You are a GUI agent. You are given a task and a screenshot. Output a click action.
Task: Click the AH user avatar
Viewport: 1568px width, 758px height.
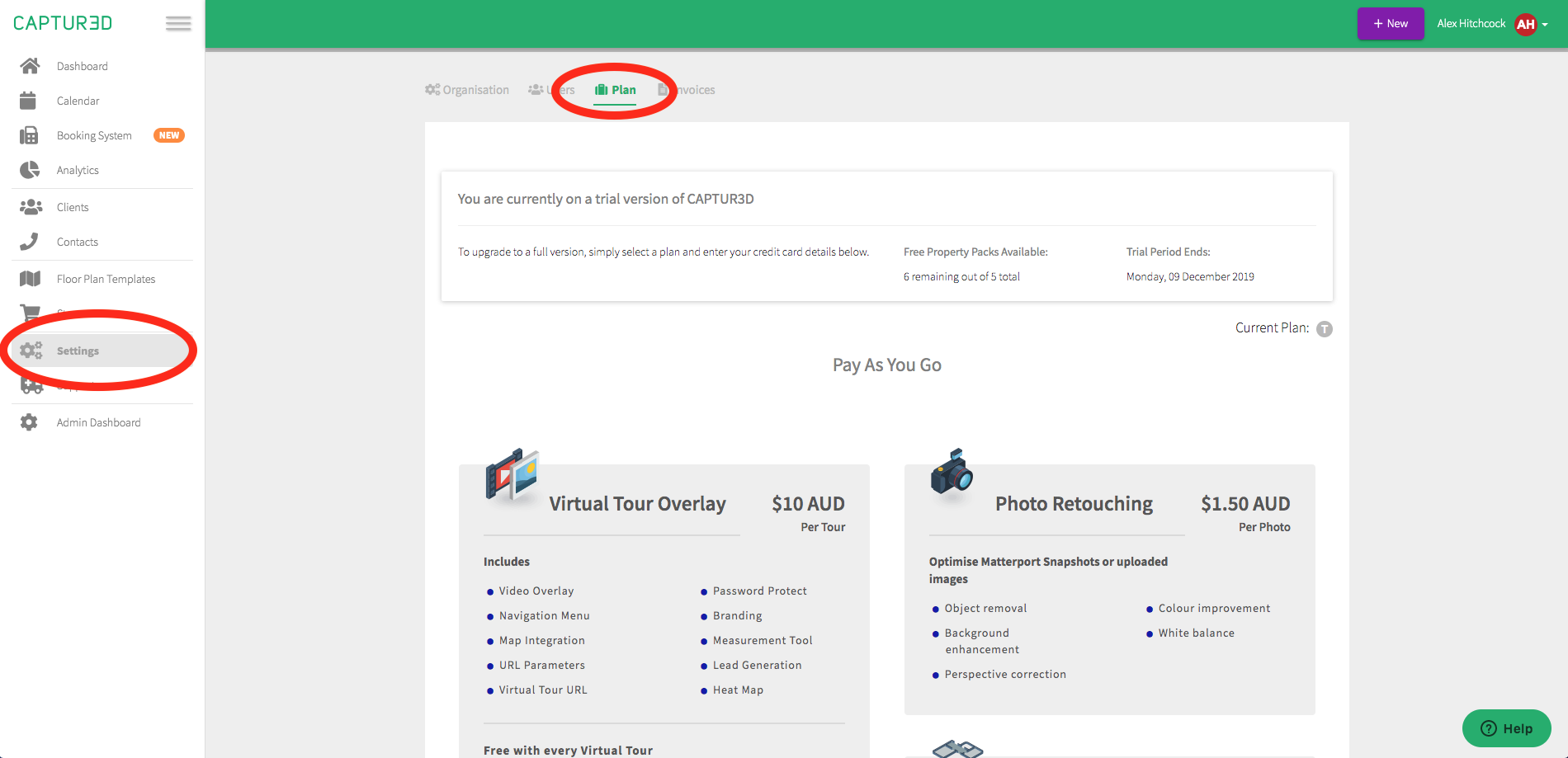pyautogui.click(x=1526, y=24)
